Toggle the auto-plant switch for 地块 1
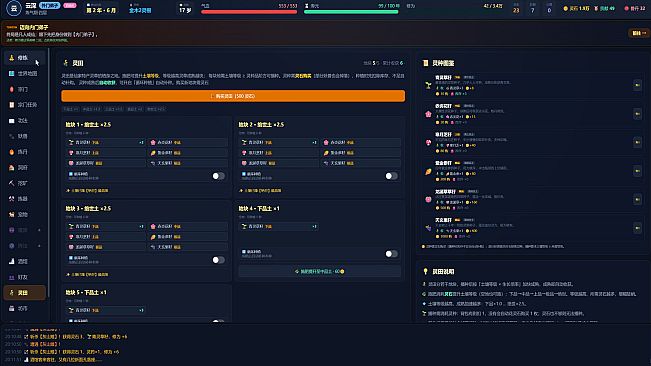 tap(218, 176)
